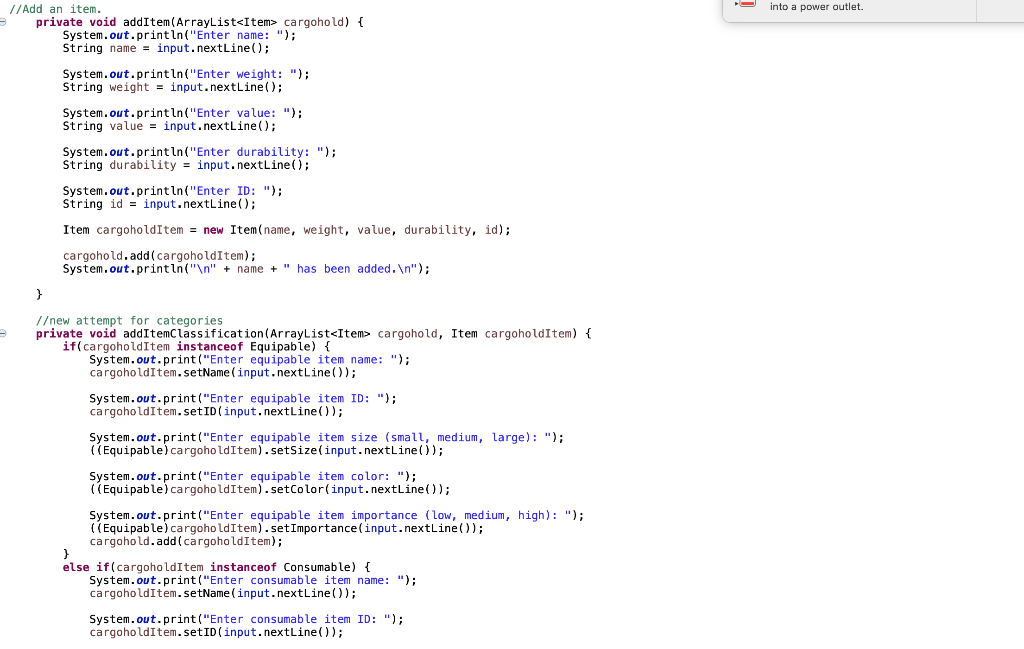
Task: Click the 'String weight = input.nextLine();' line
Action: (173, 87)
